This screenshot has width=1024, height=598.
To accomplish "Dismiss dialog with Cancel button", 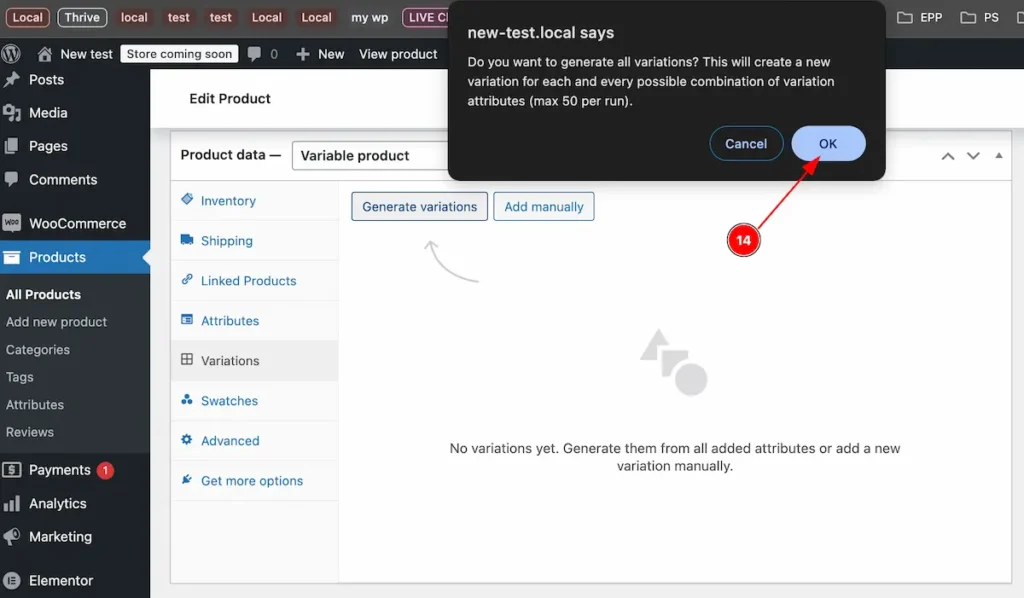I will click(x=746, y=144).
